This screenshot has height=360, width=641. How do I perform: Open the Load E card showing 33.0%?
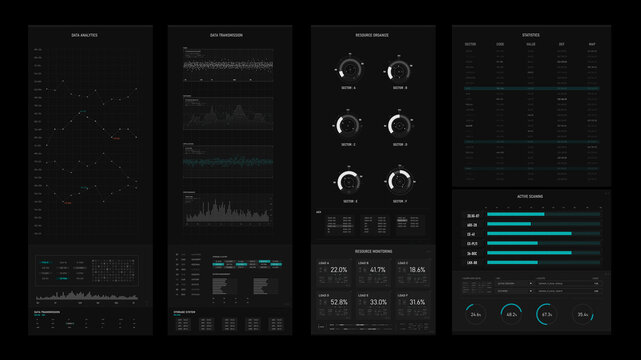[x=374, y=306]
